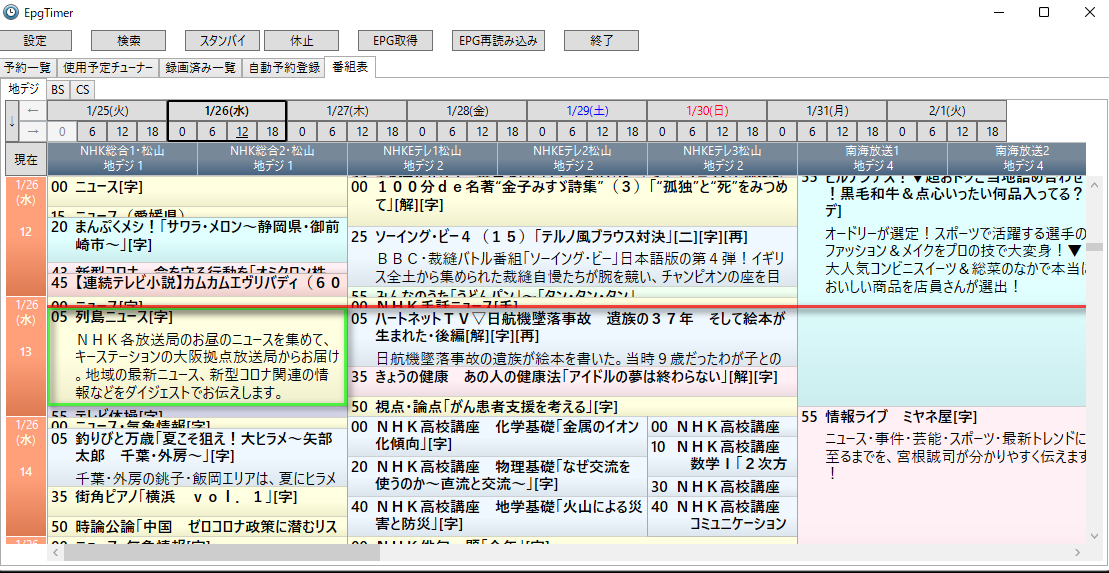Select the 釣りびと万歳 program at 14:05

[197, 458]
